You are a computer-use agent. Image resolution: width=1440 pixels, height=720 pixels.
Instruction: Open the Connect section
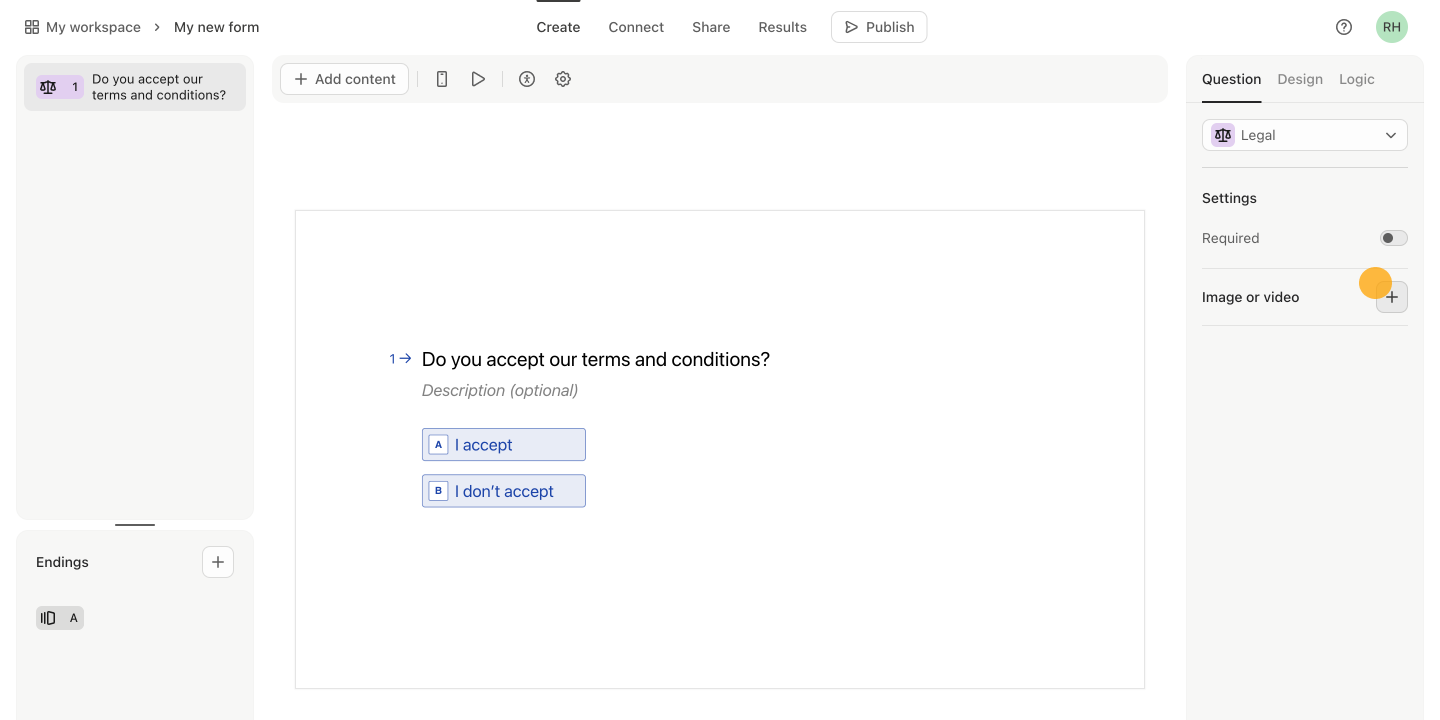(x=636, y=27)
